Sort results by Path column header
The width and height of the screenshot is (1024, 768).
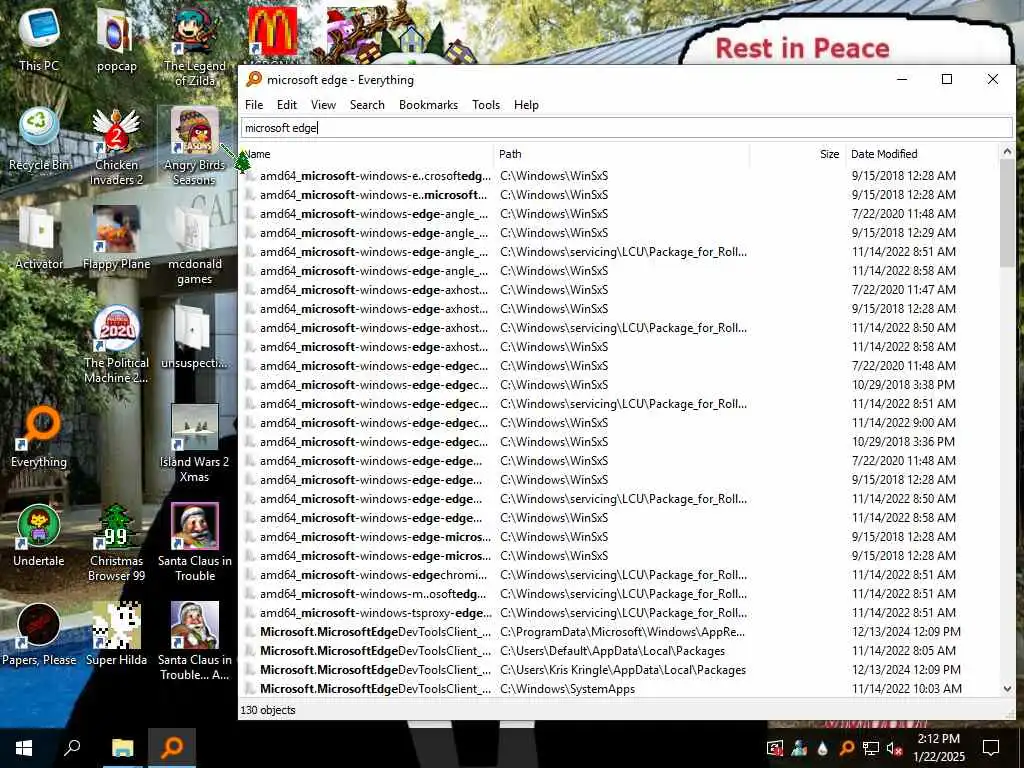coord(622,154)
